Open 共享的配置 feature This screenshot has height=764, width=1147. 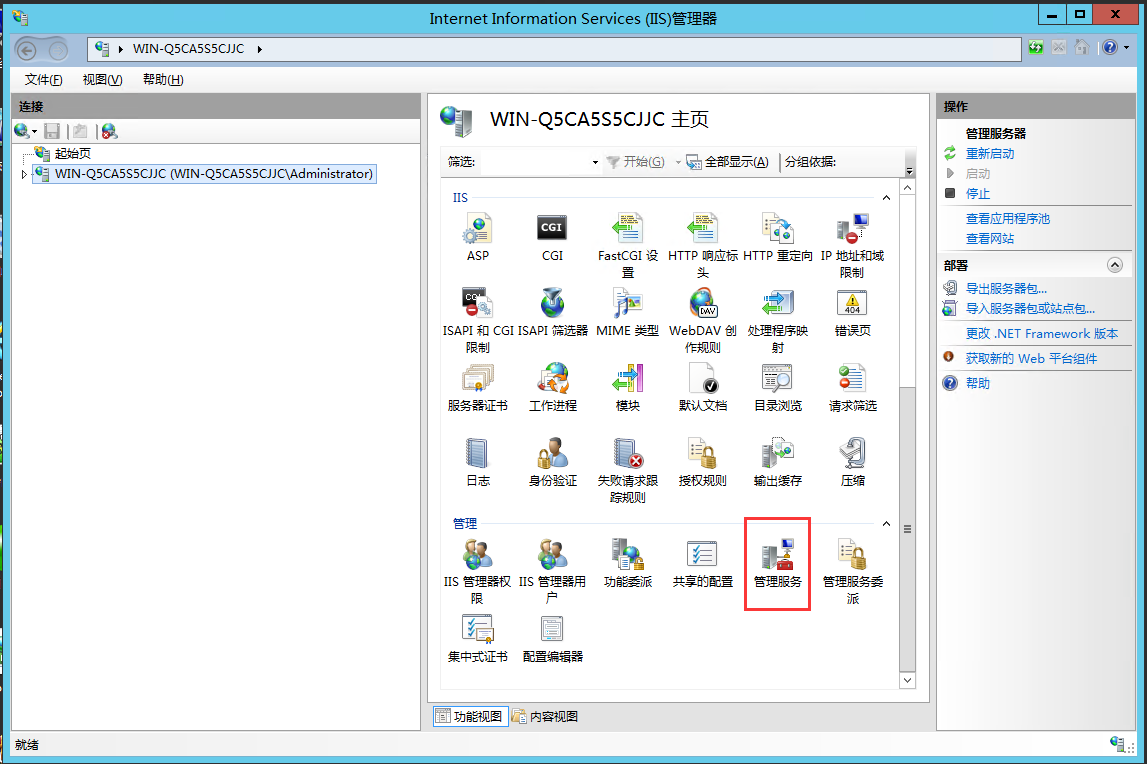702,563
